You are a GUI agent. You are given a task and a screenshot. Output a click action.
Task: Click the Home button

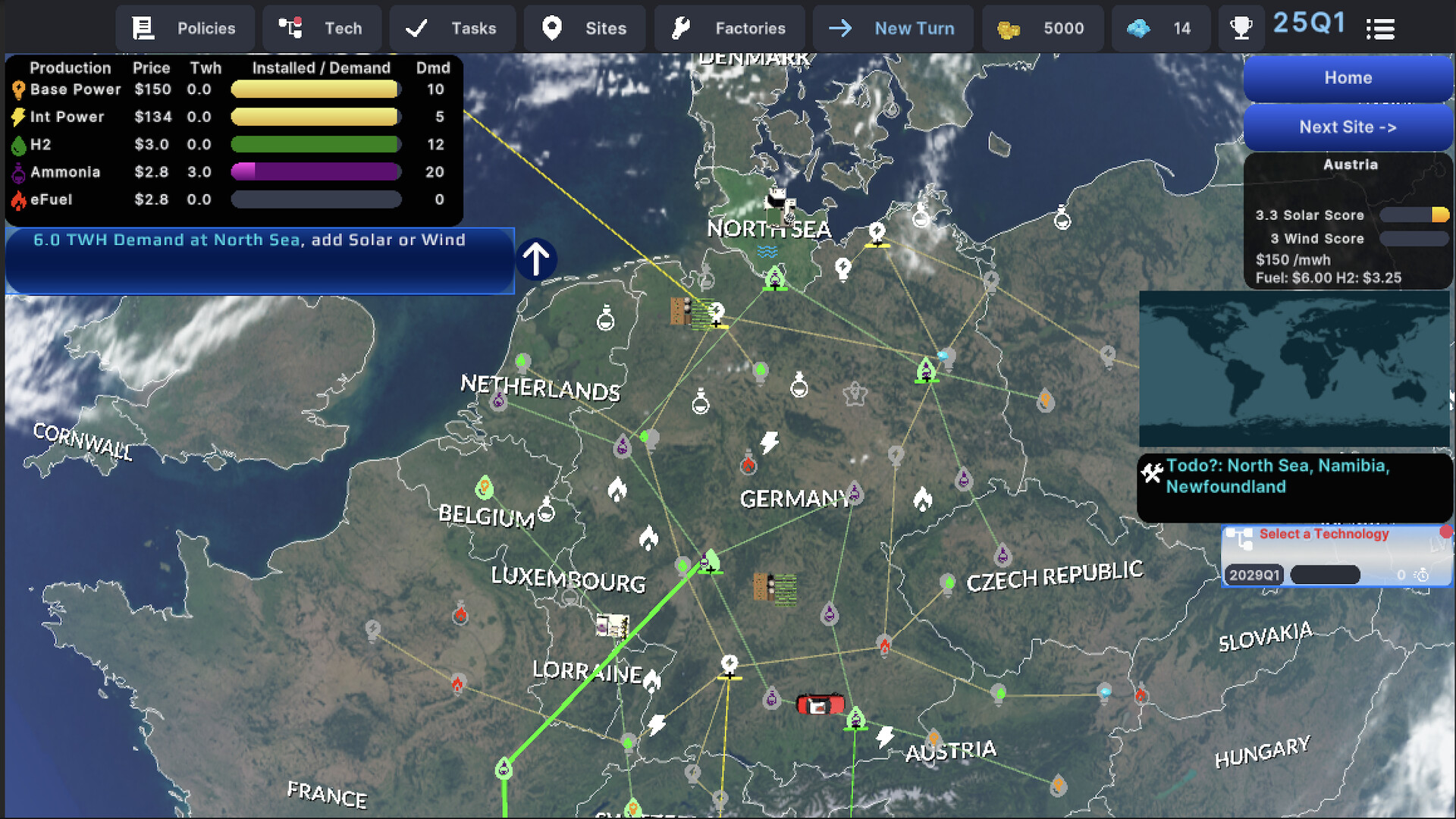(x=1348, y=78)
